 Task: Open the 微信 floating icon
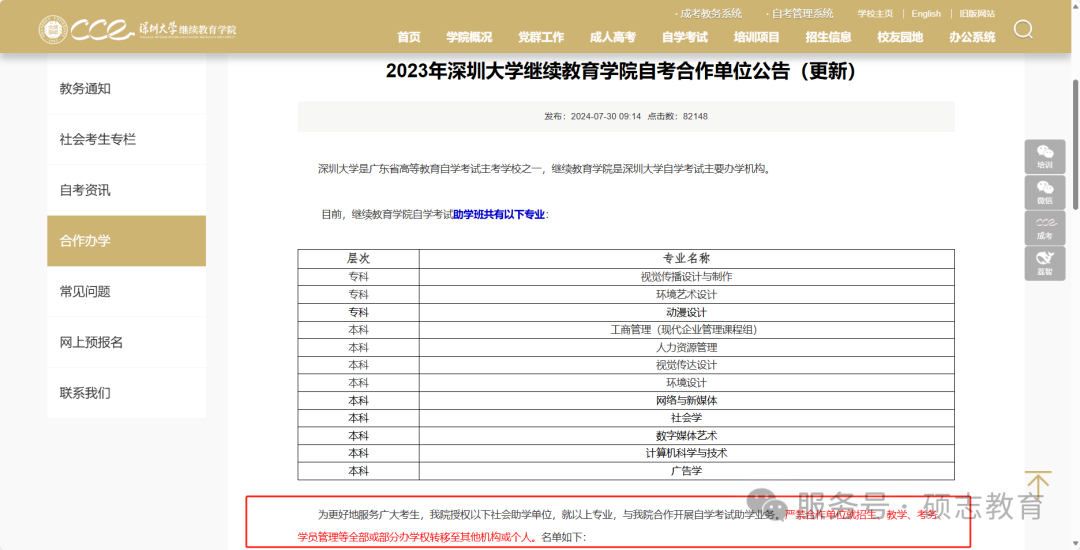pos(1044,192)
